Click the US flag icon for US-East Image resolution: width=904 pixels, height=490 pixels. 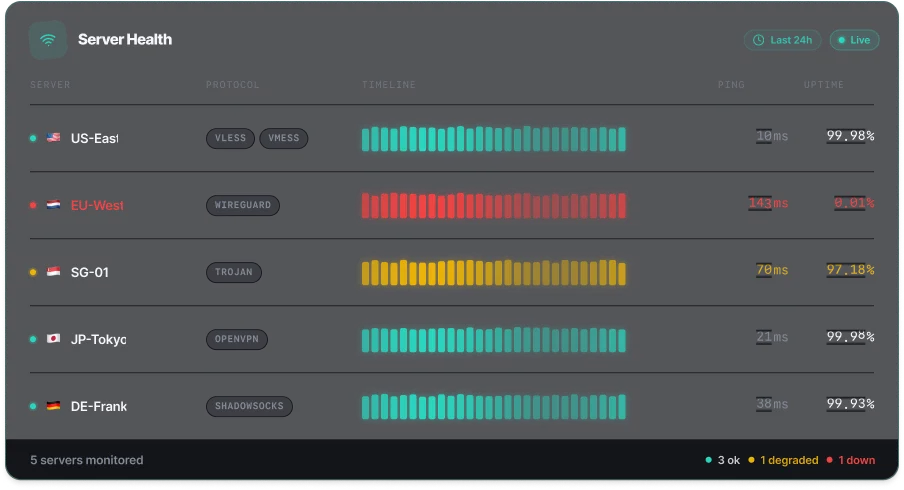tap(54, 138)
